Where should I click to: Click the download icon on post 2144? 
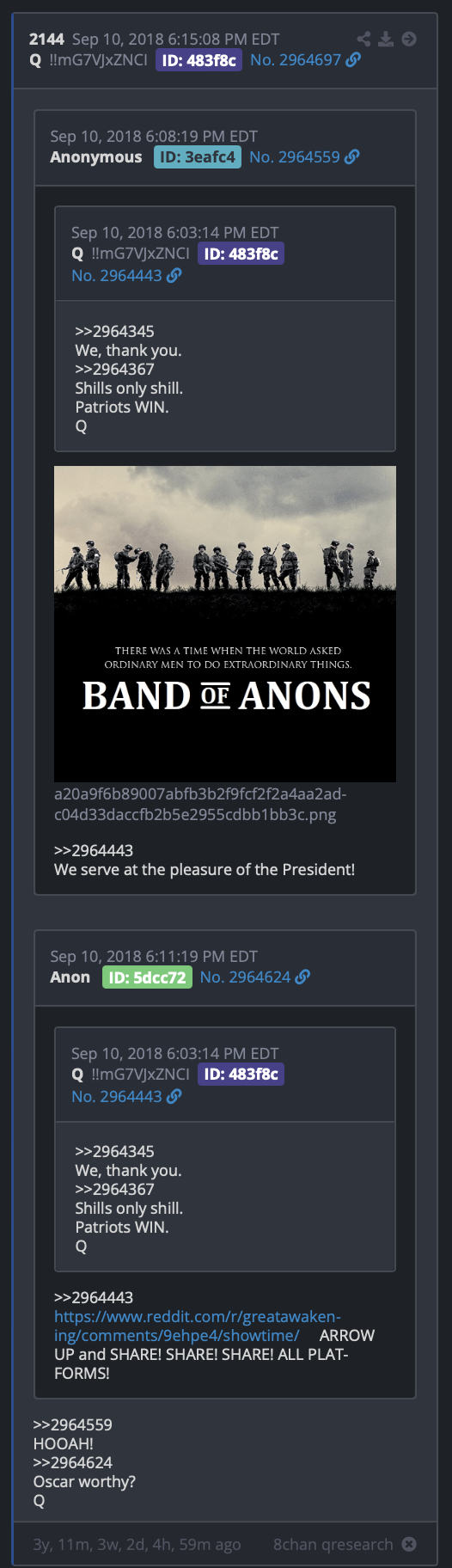(x=386, y=39)
